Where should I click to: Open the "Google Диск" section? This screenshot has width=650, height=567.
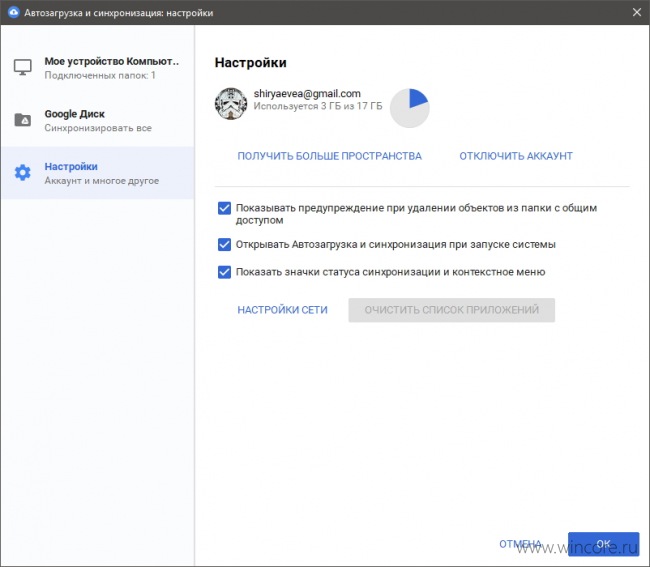[97, 120]
